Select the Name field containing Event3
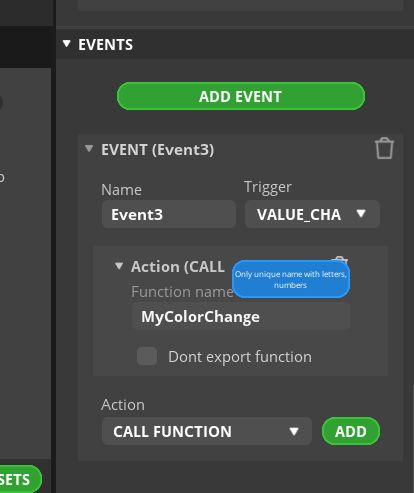The width and height of the screenshot is (414, 493). point(169,214)
